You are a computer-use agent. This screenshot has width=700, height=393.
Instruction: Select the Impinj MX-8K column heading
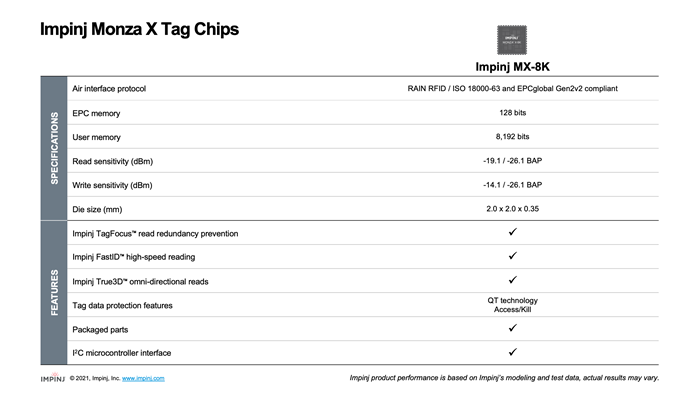coord(512,67)
